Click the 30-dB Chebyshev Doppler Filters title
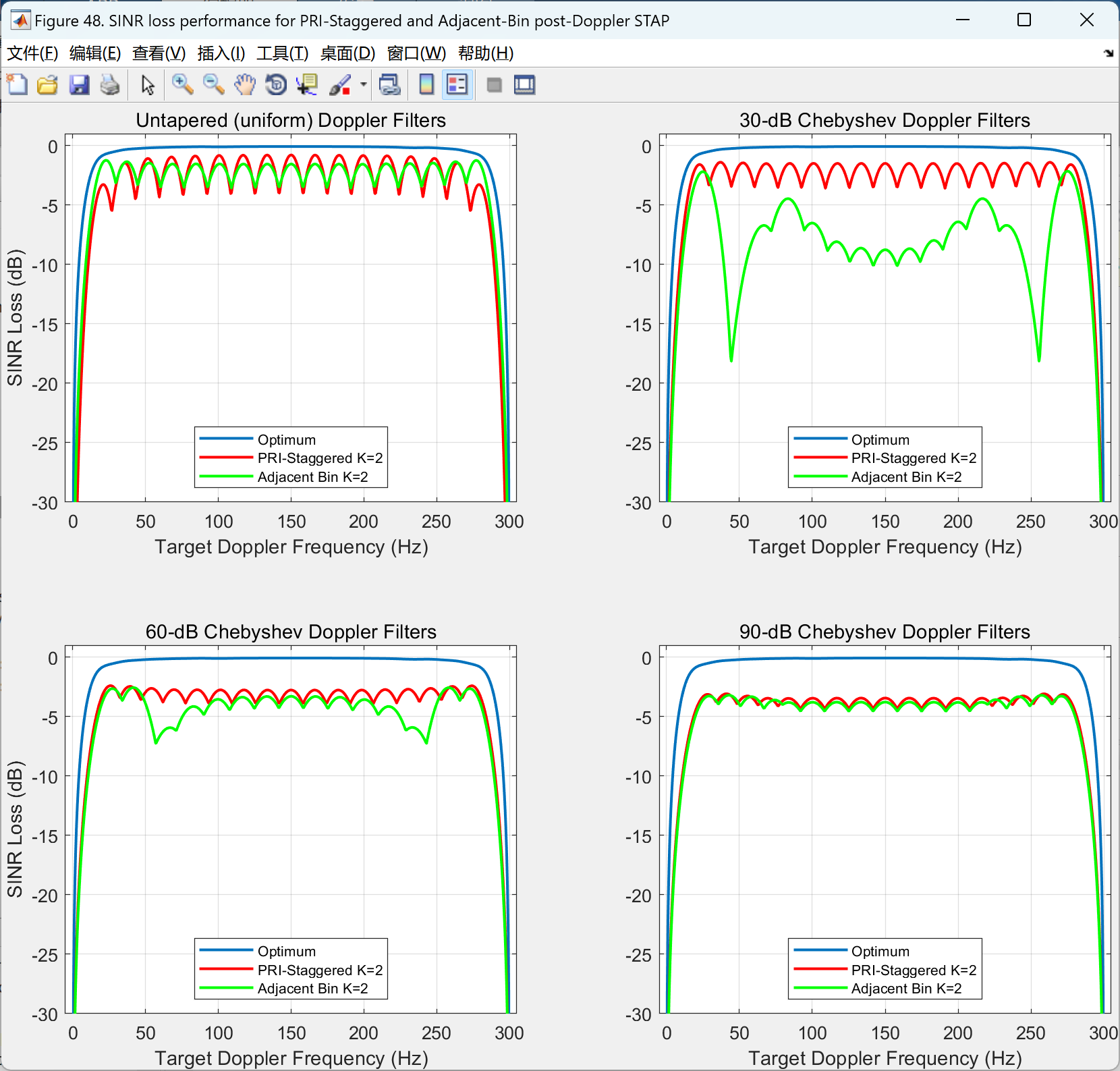1120x1071 pixels. [885, 120]
